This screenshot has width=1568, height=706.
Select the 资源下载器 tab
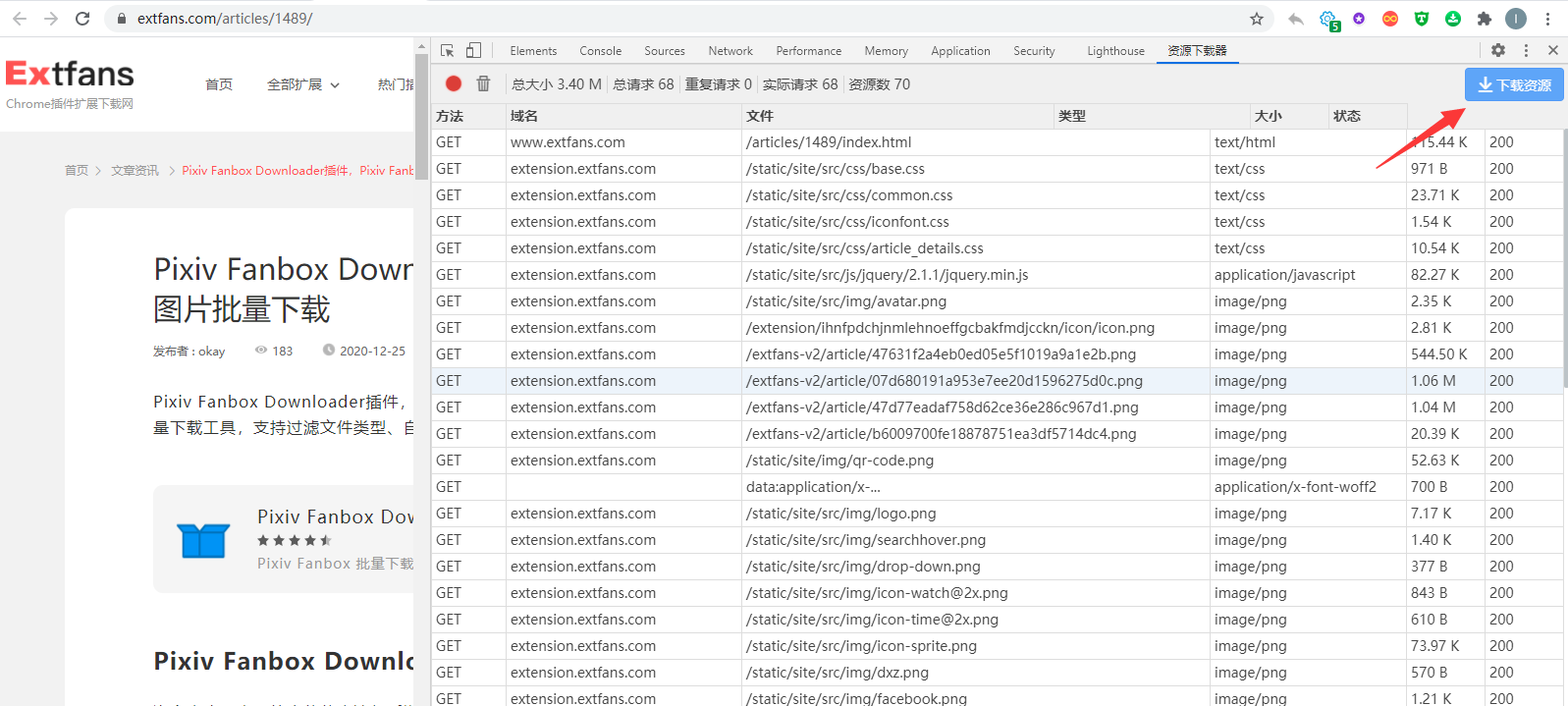tap(1197, 51)
